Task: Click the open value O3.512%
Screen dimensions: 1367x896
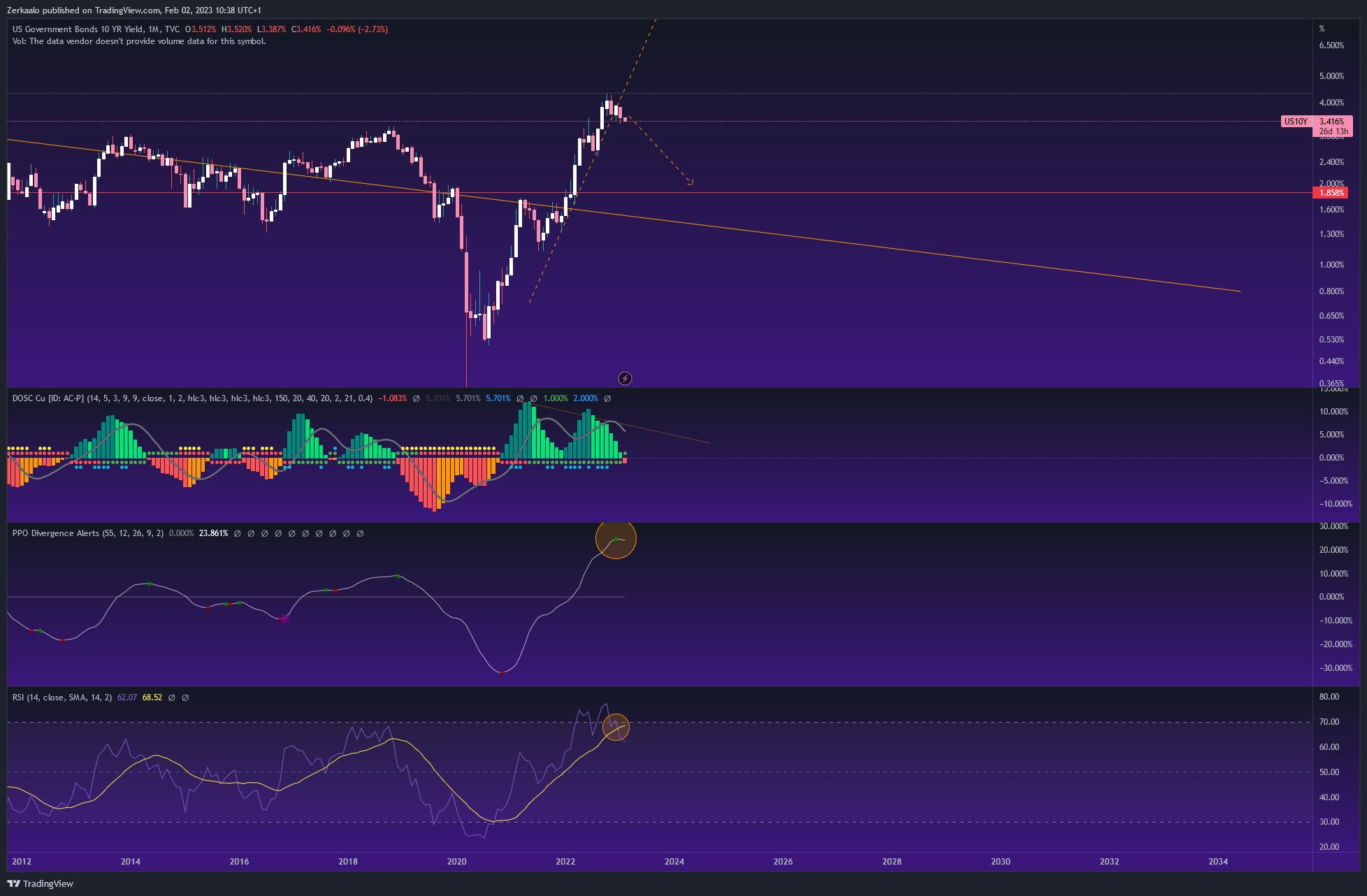Action: click(201, 29)
